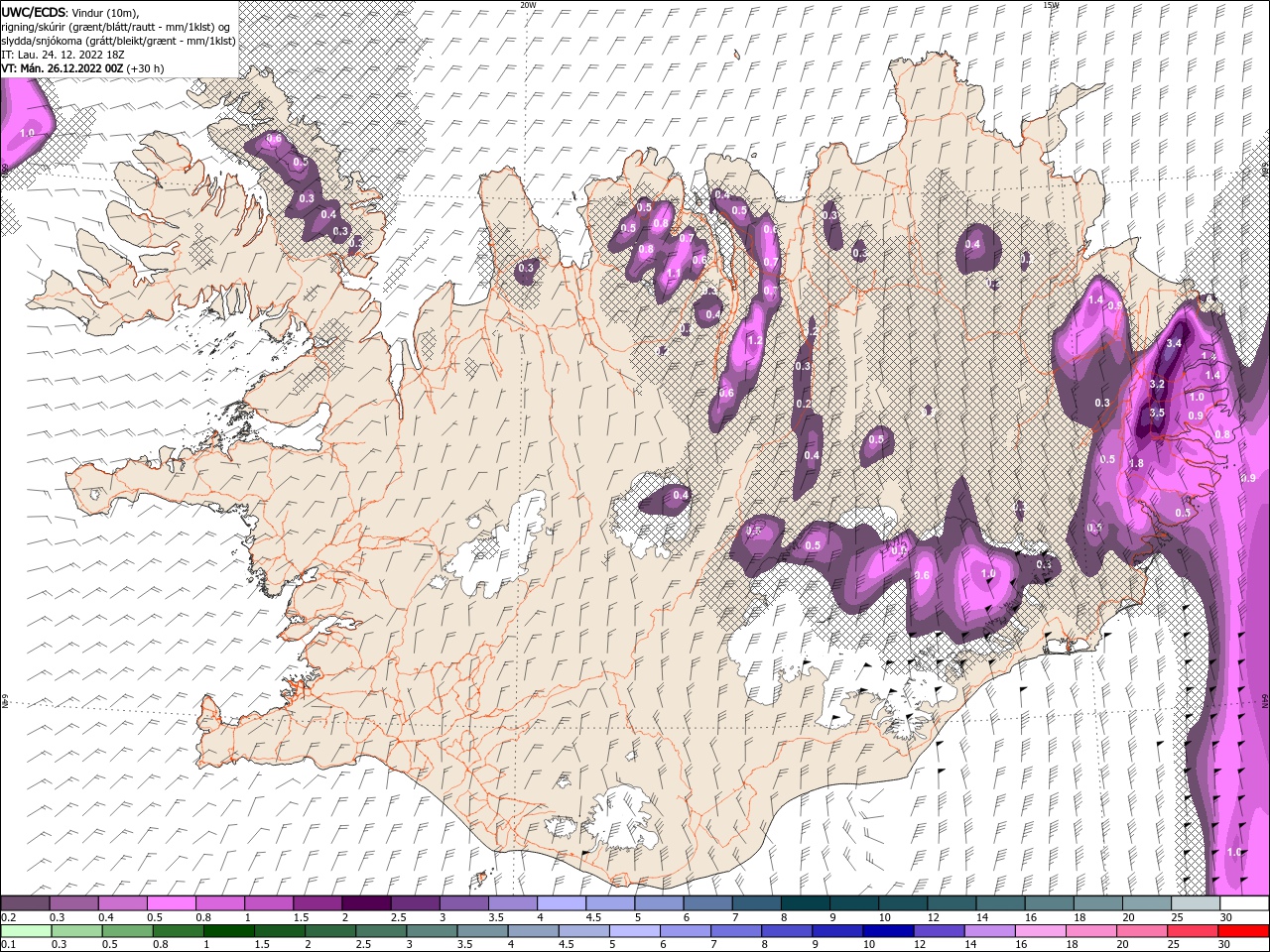Click the 1.8 snowfall value in the east
Screen dimensions: 1270x952
tap(1137, 463)
